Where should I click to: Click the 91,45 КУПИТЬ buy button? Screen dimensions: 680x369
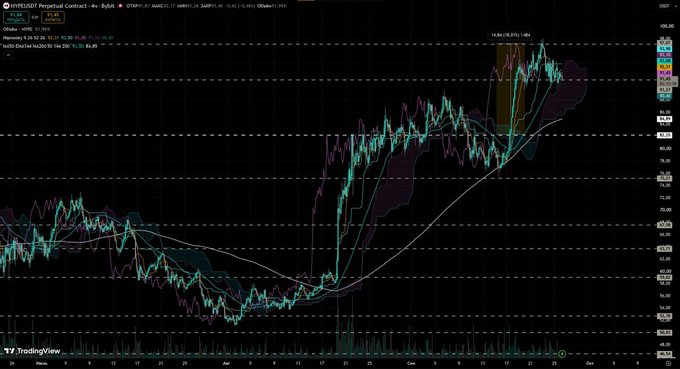[x=53, y=17]
